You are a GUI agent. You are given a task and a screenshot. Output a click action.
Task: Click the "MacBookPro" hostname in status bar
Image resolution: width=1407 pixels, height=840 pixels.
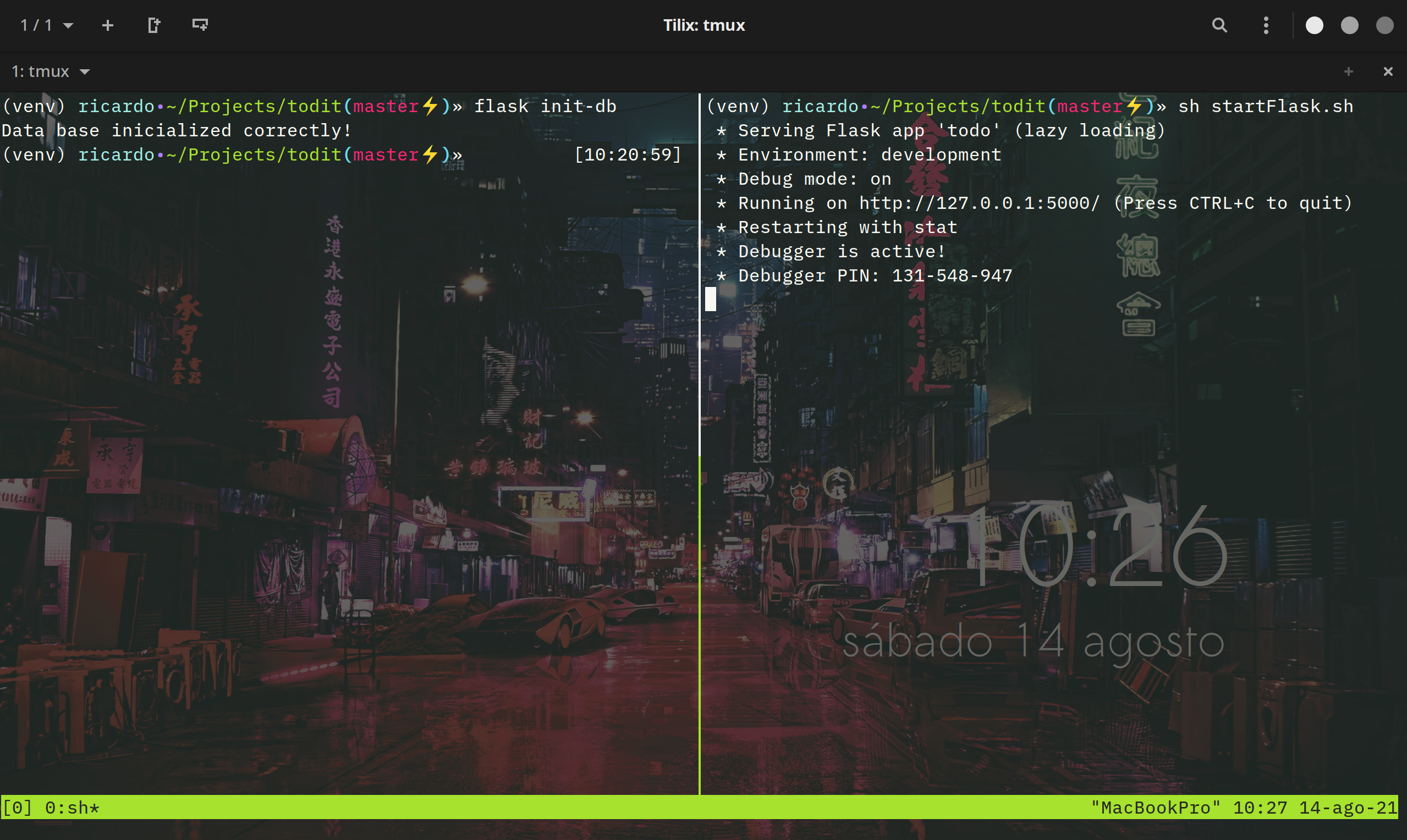coord(1155,808)
